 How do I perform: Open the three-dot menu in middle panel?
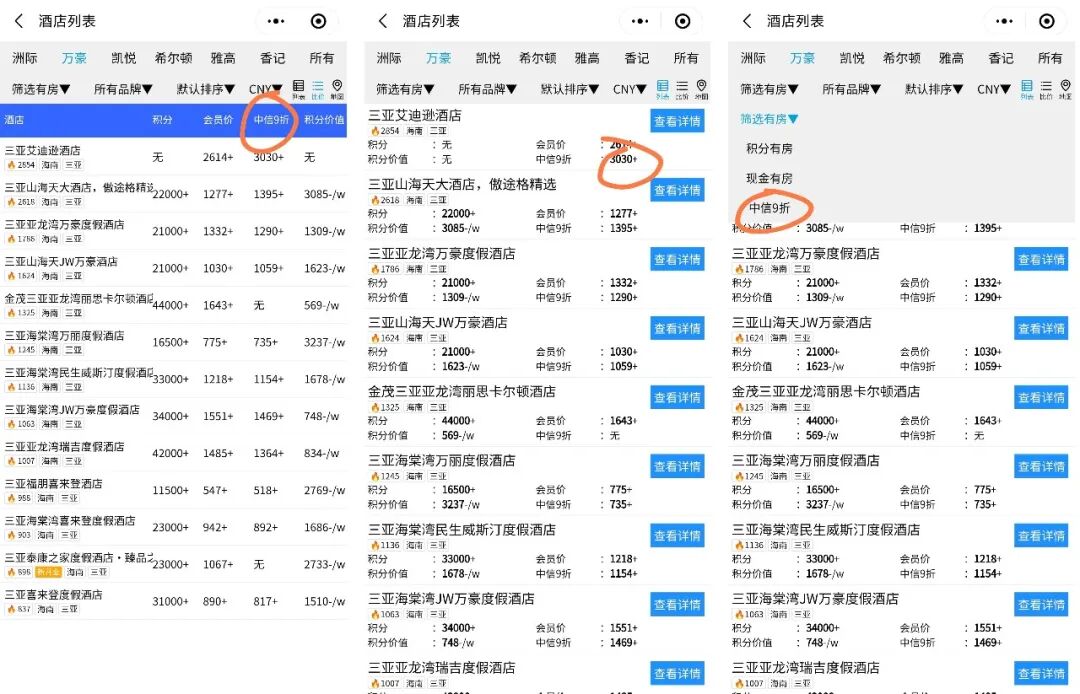[640, 21]
